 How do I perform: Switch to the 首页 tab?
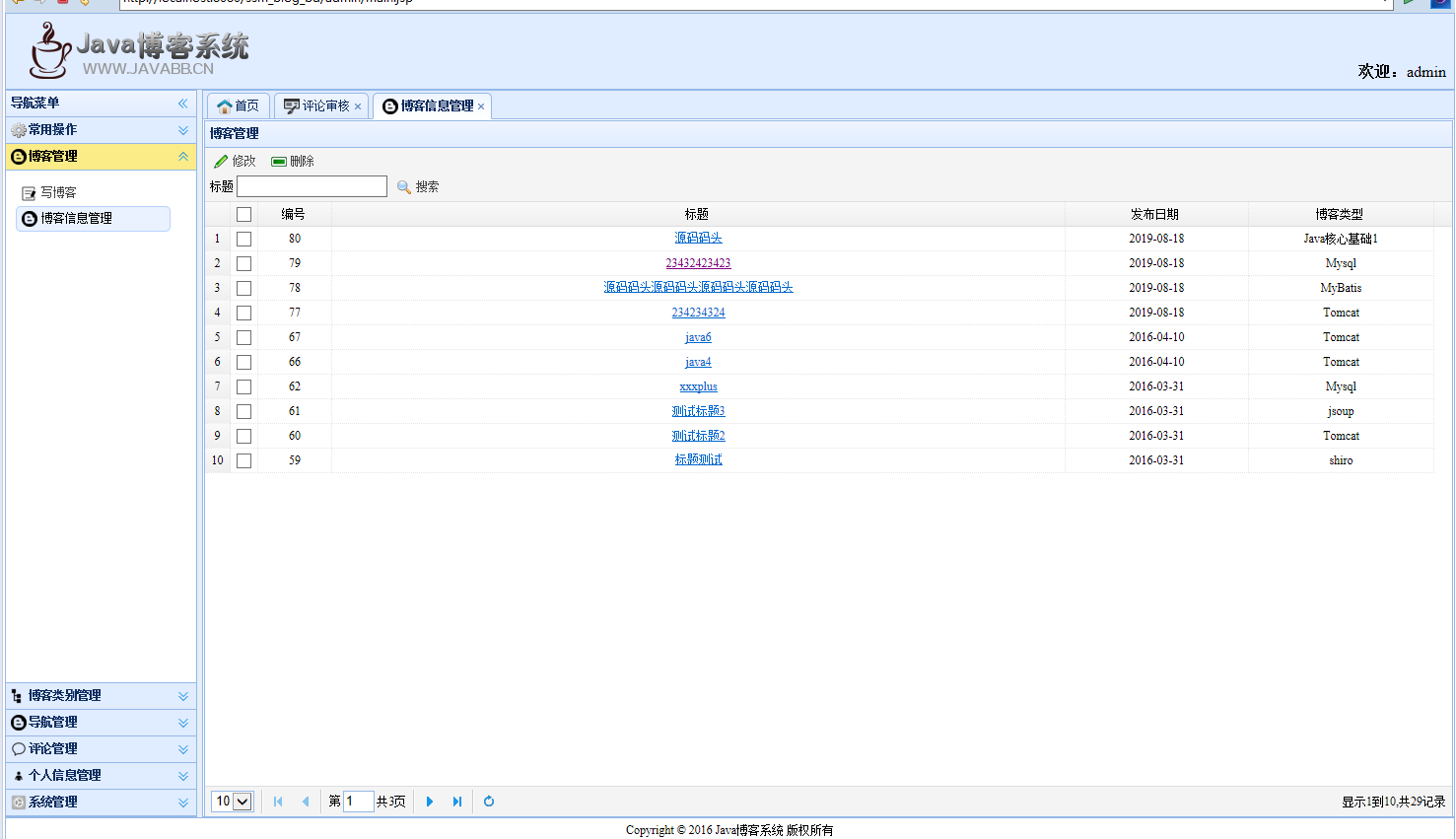[x=238, y=106]
